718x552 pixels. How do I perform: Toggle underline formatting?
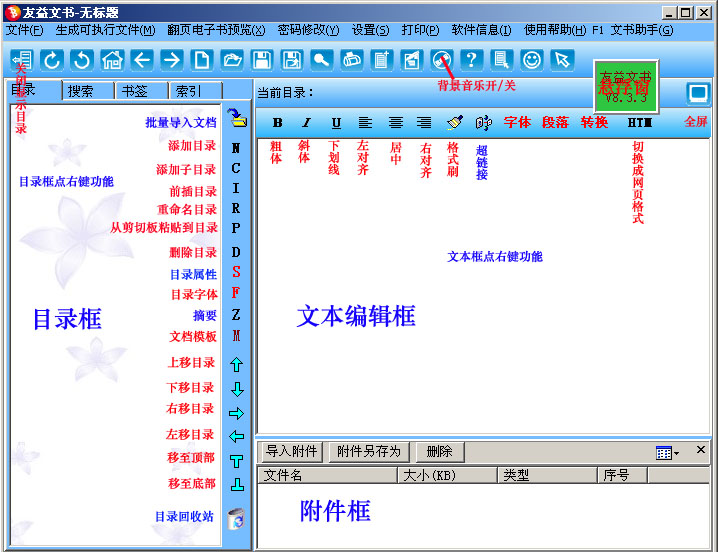336,123
